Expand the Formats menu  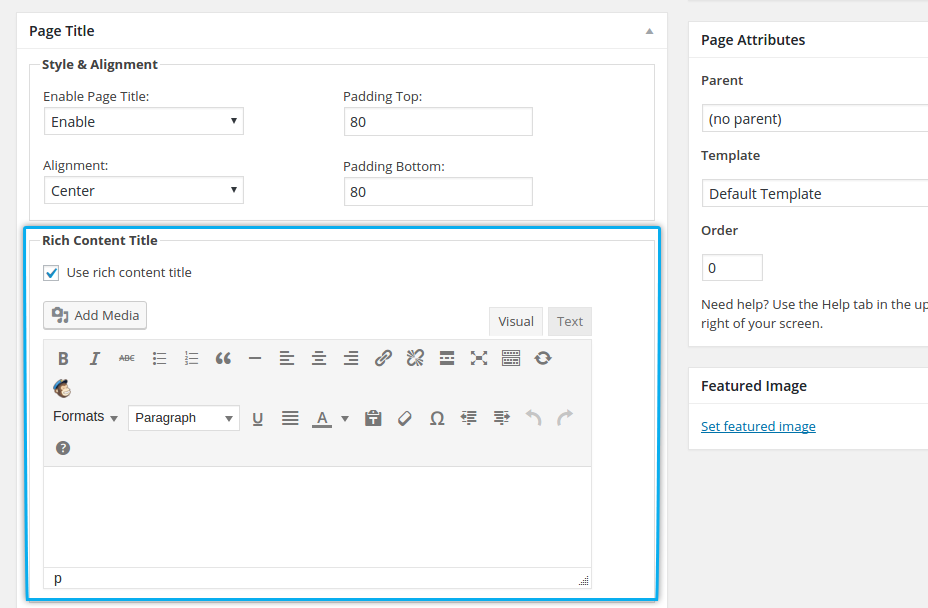pyautogui.click(x=85, y=417)
